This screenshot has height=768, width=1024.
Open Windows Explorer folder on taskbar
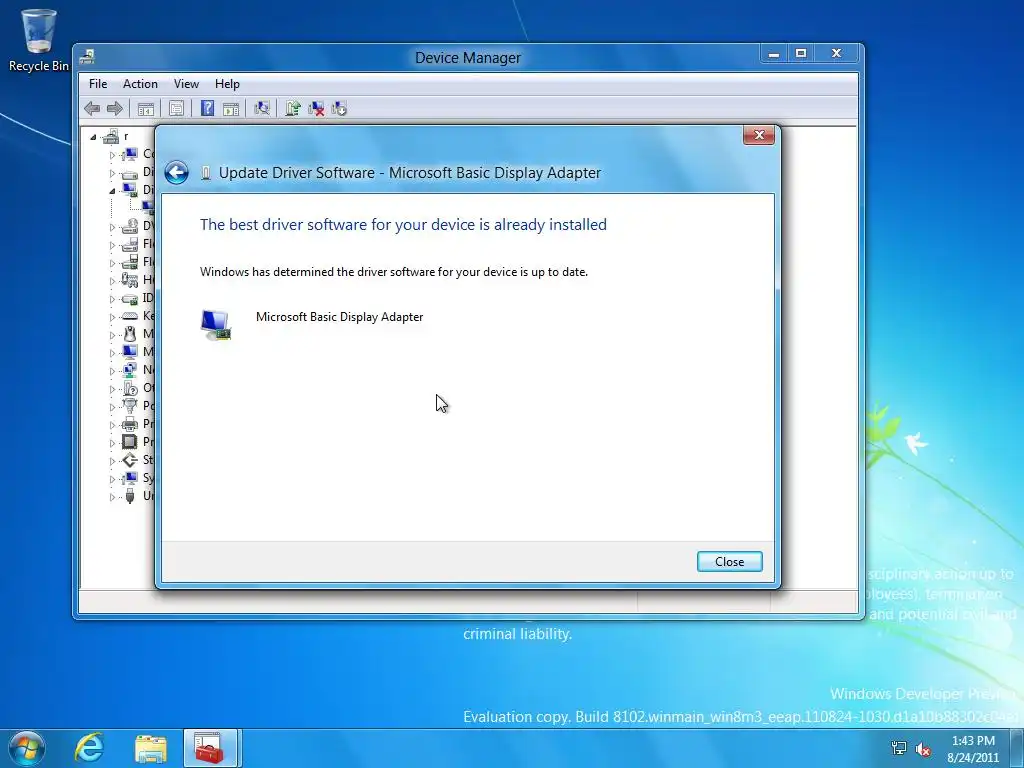151,748
